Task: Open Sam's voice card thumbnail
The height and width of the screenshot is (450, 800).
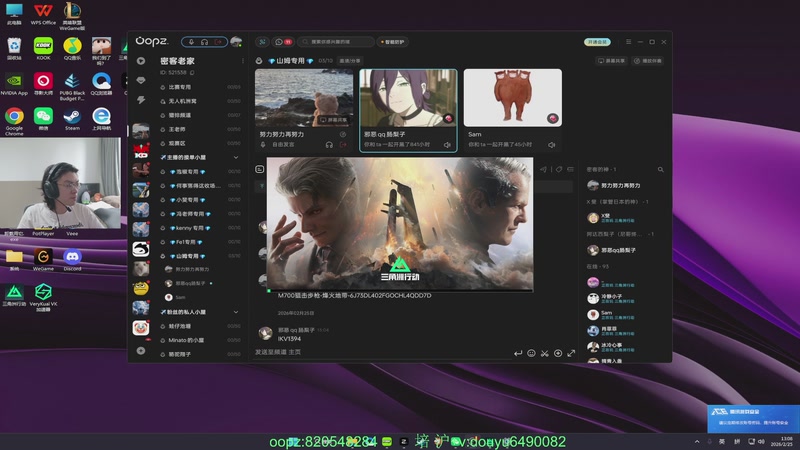Action: pyautogui.click(x=513, y=98)
